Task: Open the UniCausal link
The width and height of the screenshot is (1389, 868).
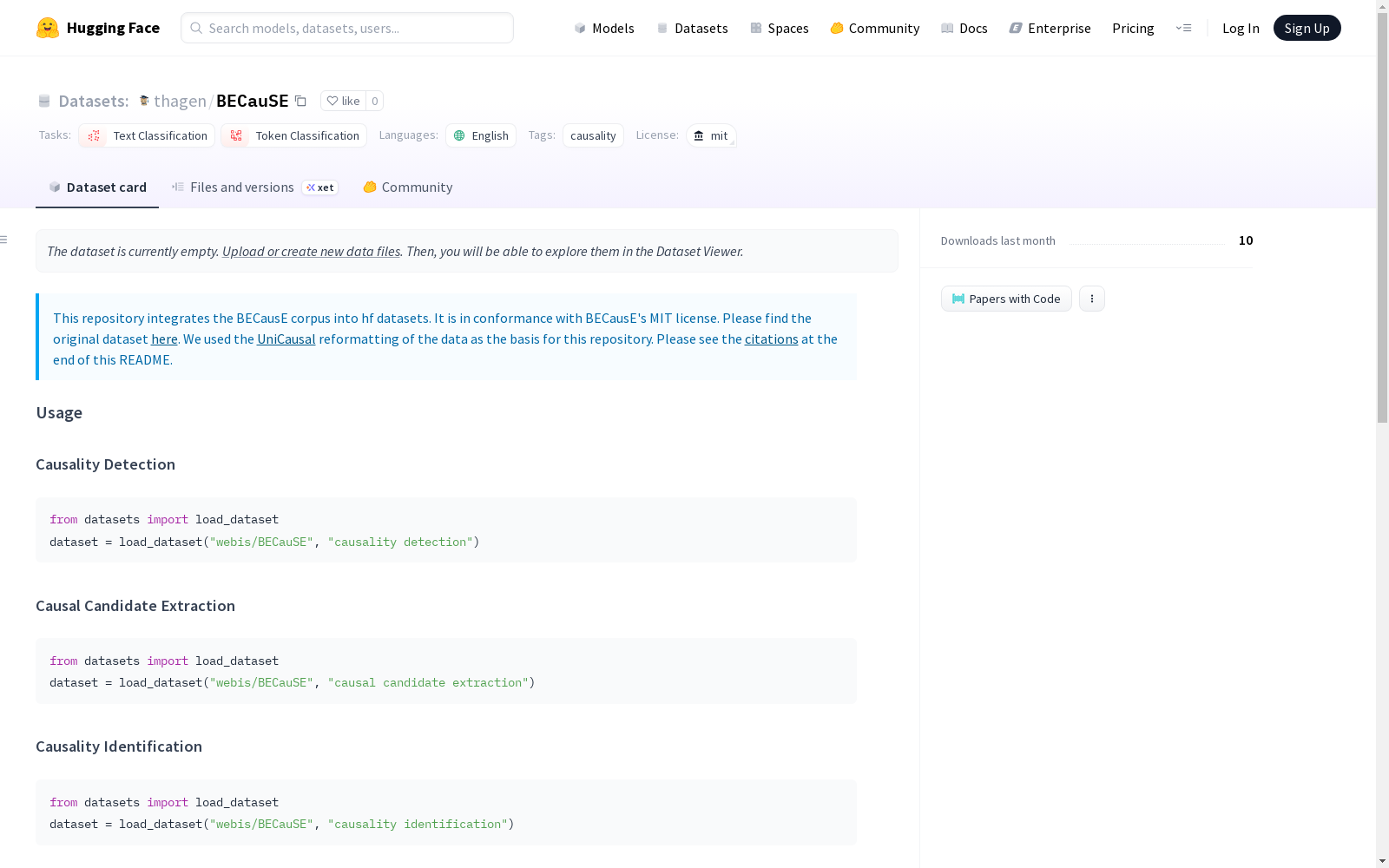Action: click(x=286, y=339)
